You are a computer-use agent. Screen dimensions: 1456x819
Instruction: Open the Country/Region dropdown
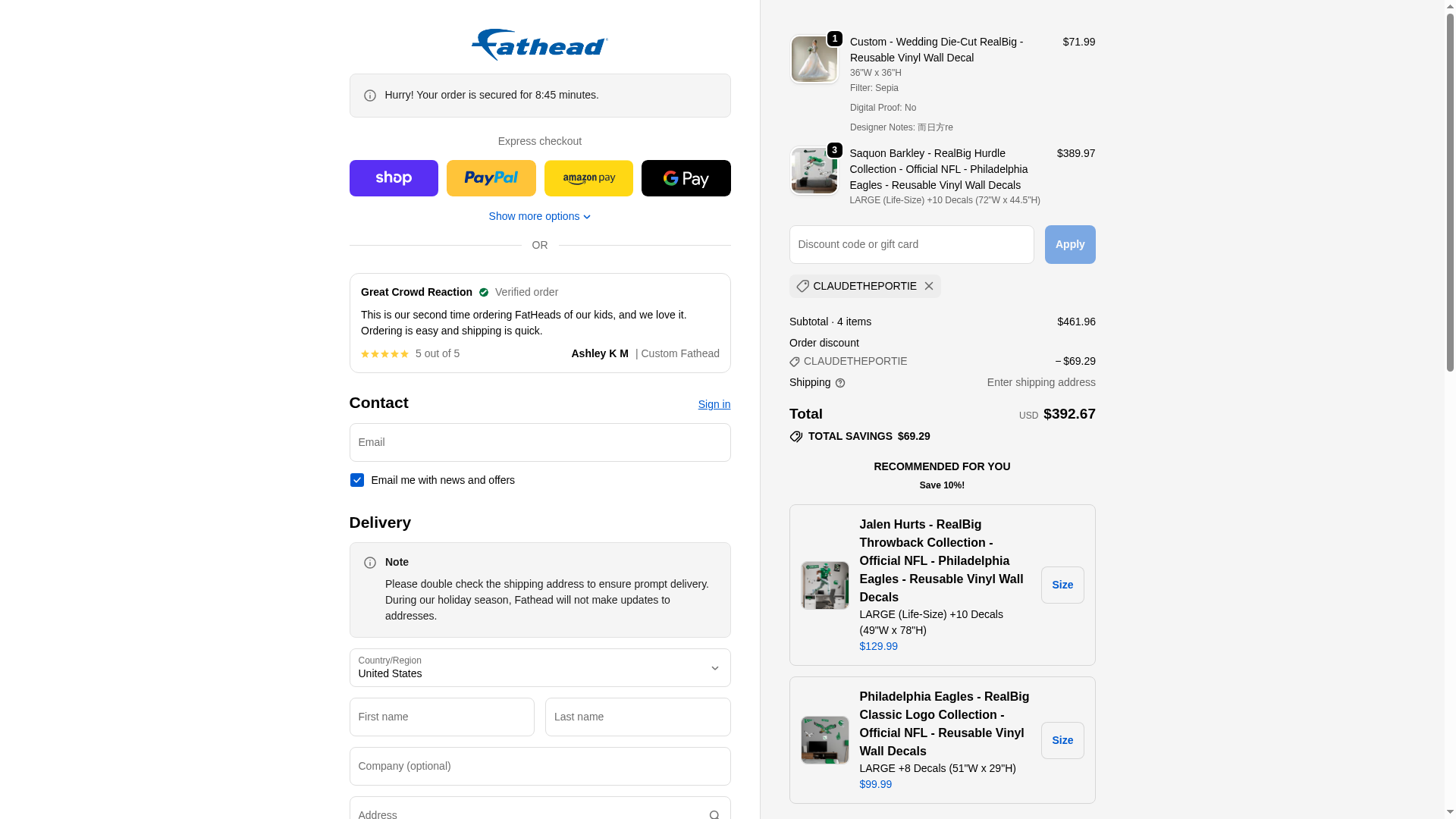pos(540,667)
